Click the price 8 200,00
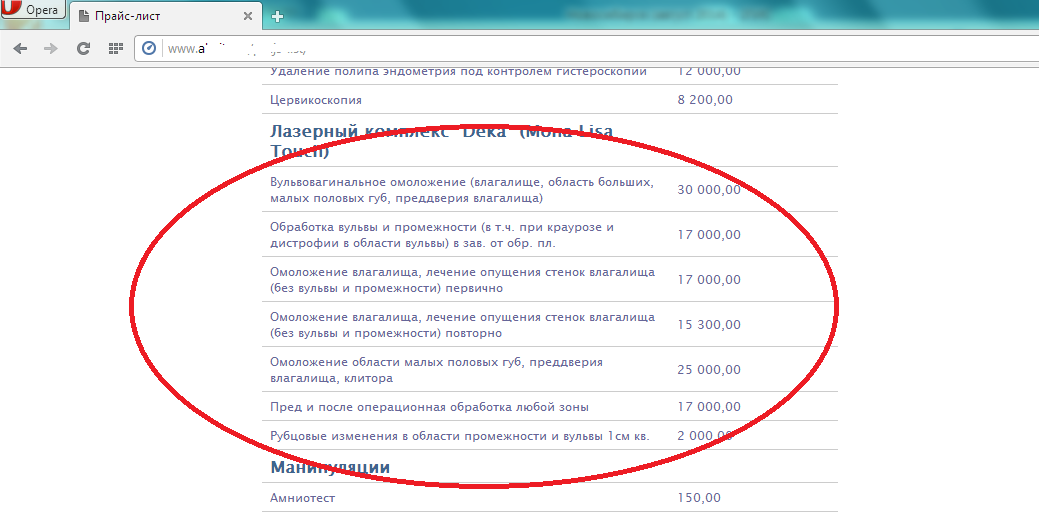 705,100
